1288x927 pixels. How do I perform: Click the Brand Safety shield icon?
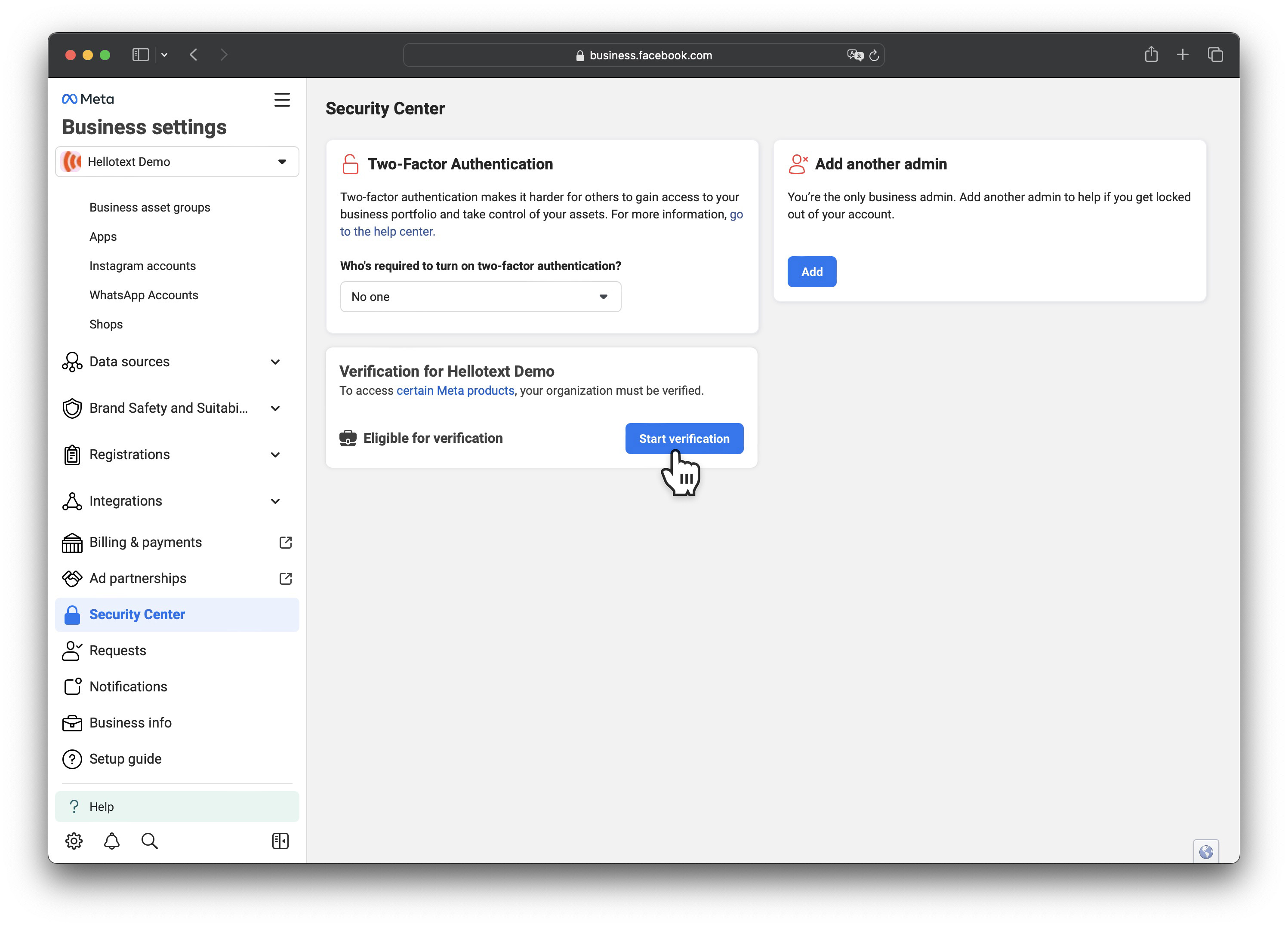click(x=72, y=408)
